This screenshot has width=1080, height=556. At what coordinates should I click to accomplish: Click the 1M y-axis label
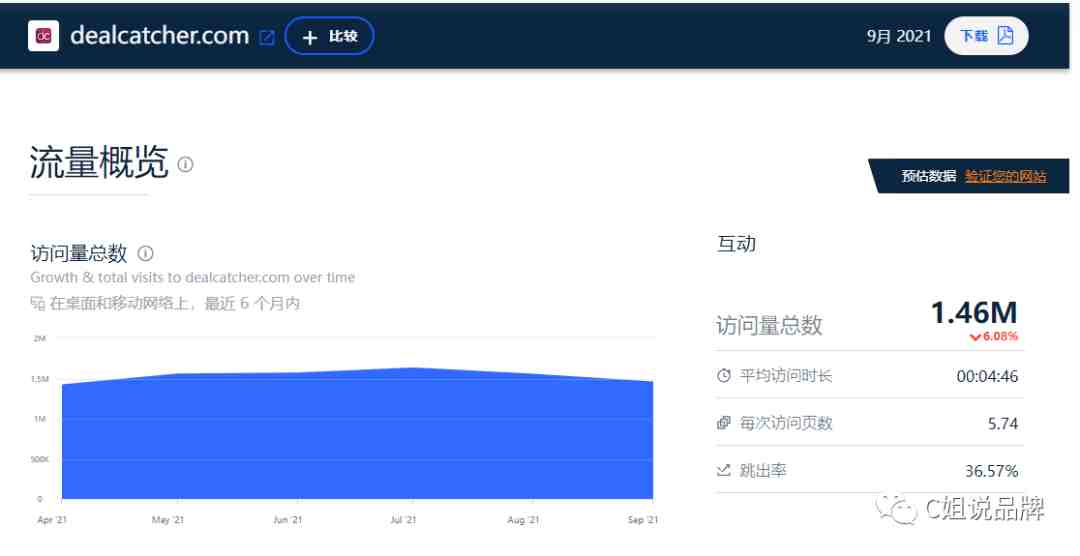tap(40, 419)
